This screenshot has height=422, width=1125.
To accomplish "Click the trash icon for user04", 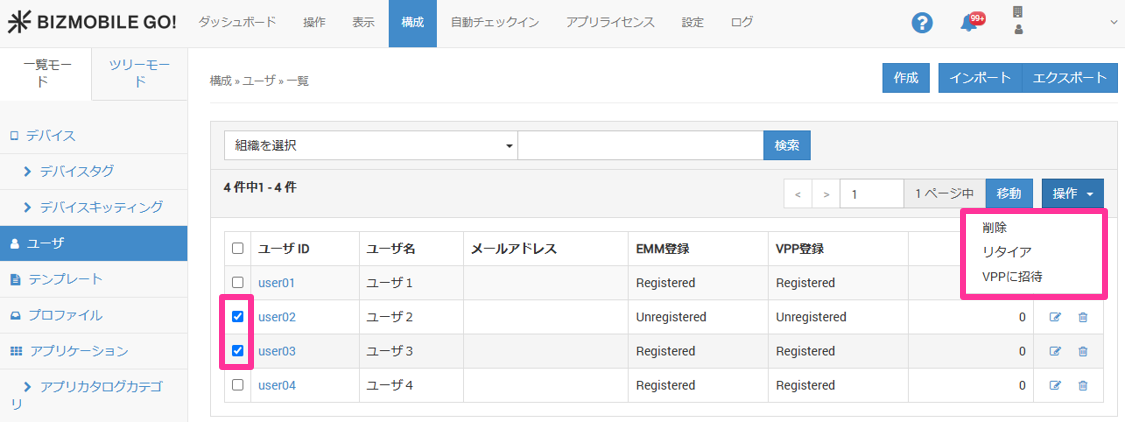I will tap(1082, 385).
